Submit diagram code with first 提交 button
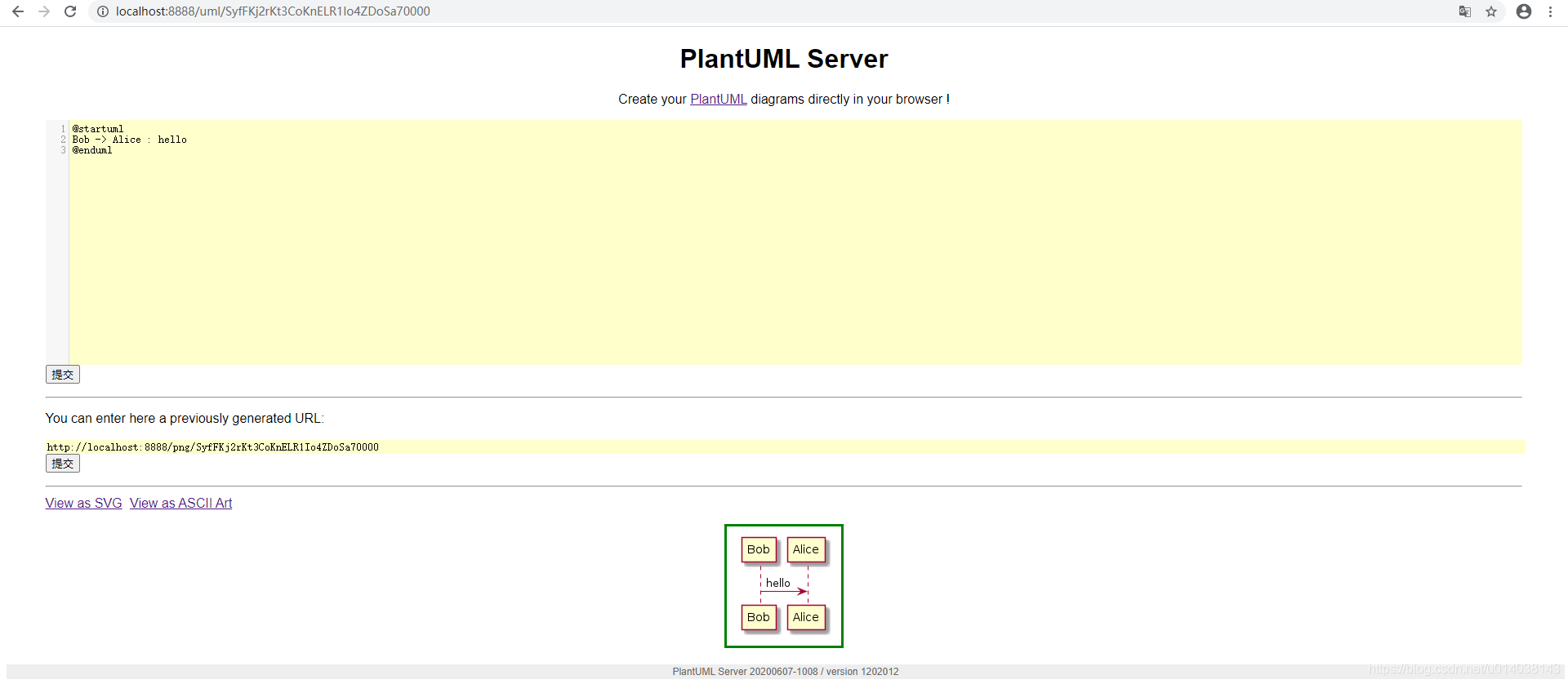 (x=63, y=375)
